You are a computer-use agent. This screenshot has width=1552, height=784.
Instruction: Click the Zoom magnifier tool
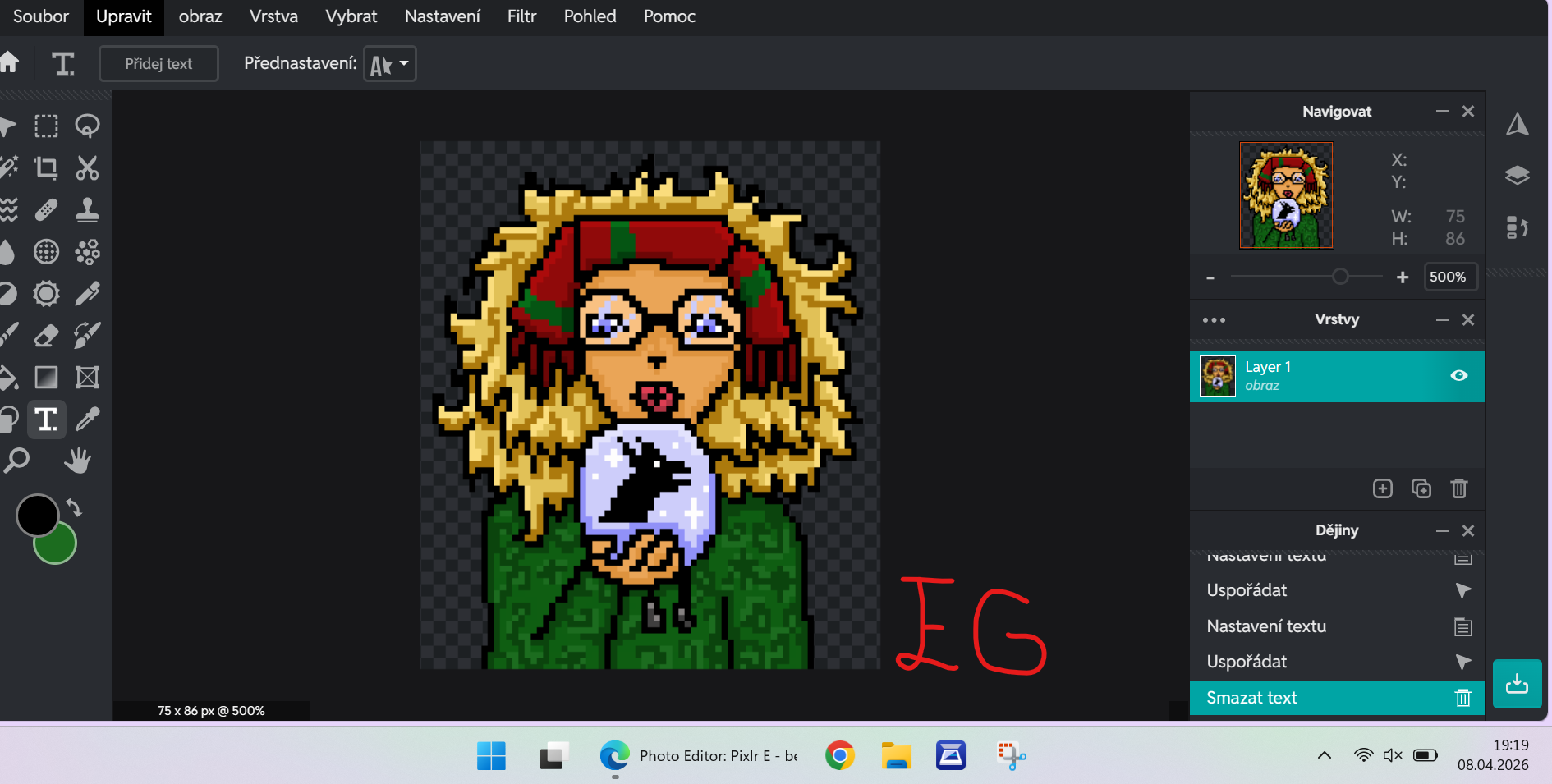coord(16,461)
